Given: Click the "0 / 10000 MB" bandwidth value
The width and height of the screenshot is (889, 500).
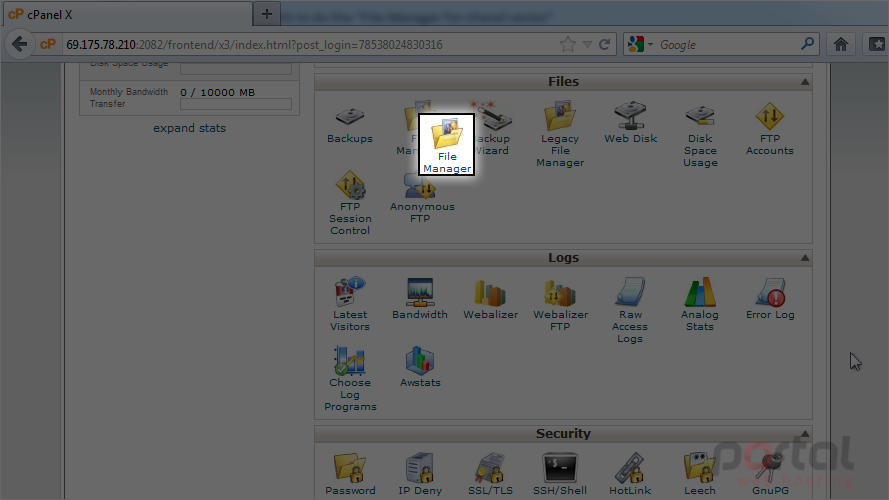Looking at the screenshot, I should click(218, 92).
